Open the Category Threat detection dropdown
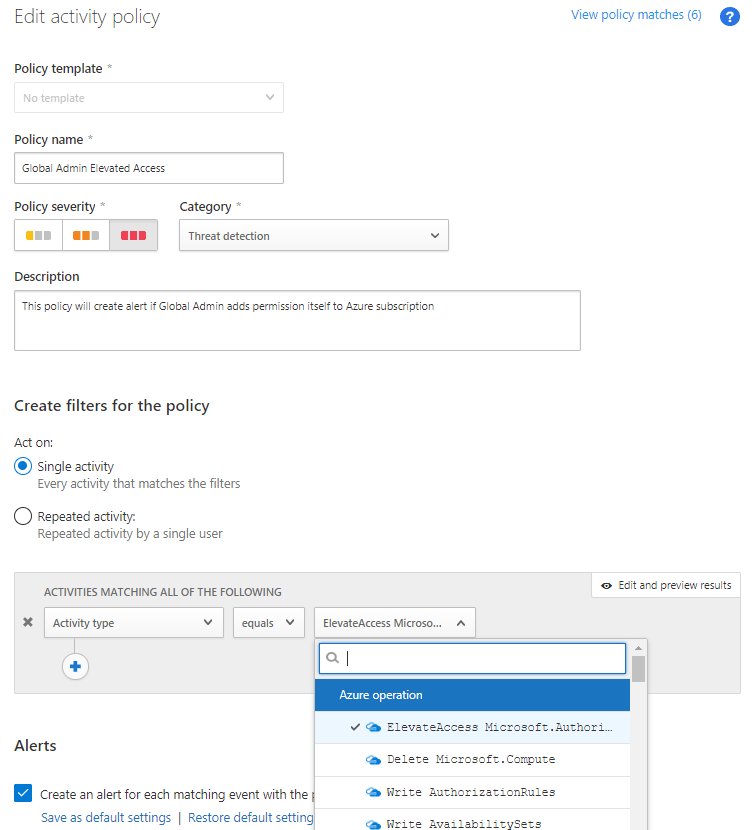Viewport: 752px width, 830px height. [313, 235]
